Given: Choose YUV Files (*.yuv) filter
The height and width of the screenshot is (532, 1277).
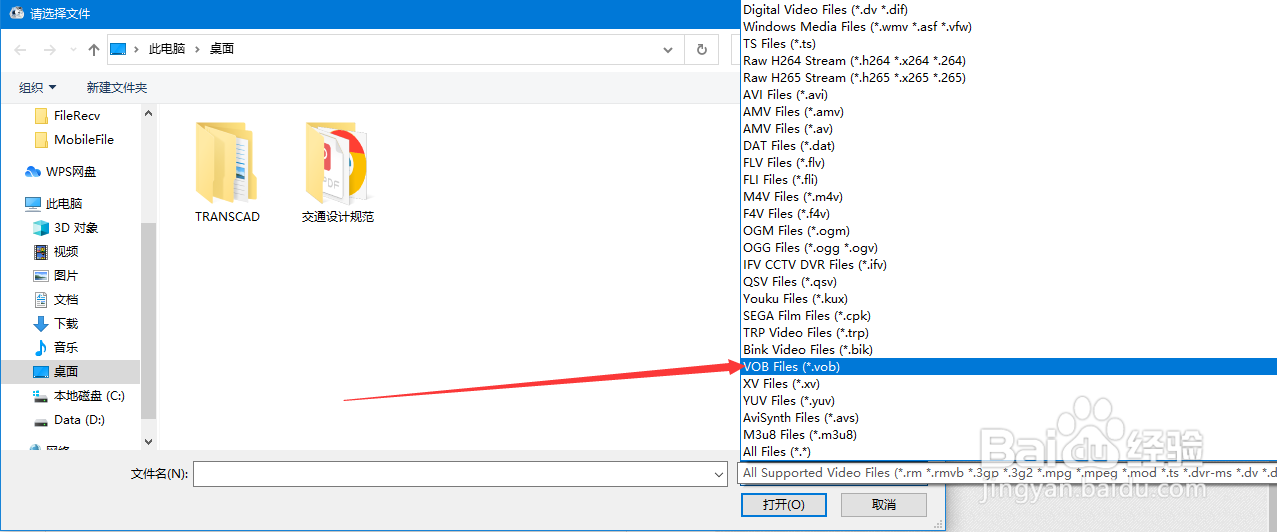Looking at the screenshot, I should click(1009, 400).
